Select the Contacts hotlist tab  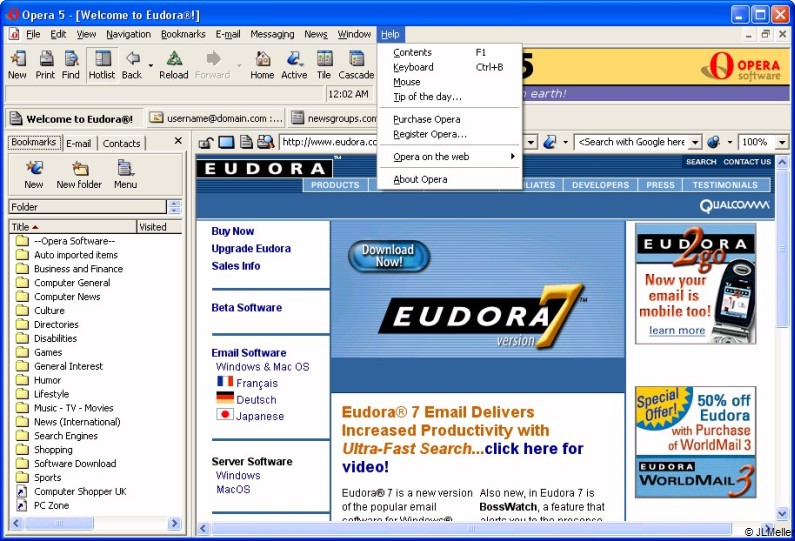pyautogui.click(x=121, y=143)
